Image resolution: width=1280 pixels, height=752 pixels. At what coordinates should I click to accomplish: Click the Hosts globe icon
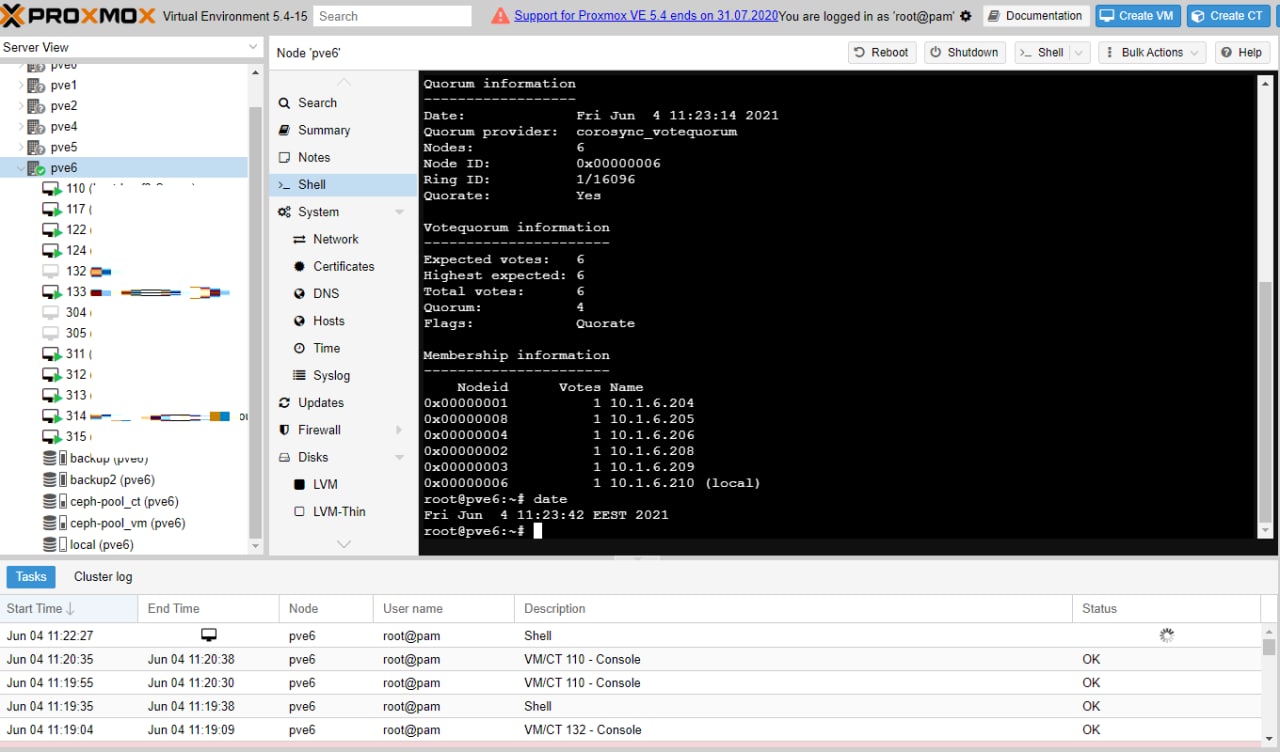(x=299, y=320)
